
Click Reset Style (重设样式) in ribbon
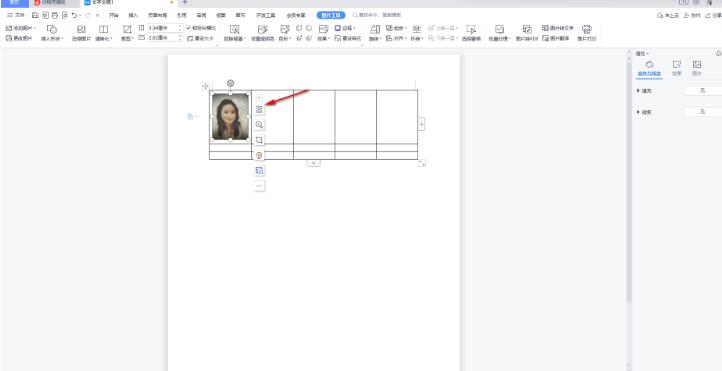(348, 39)
